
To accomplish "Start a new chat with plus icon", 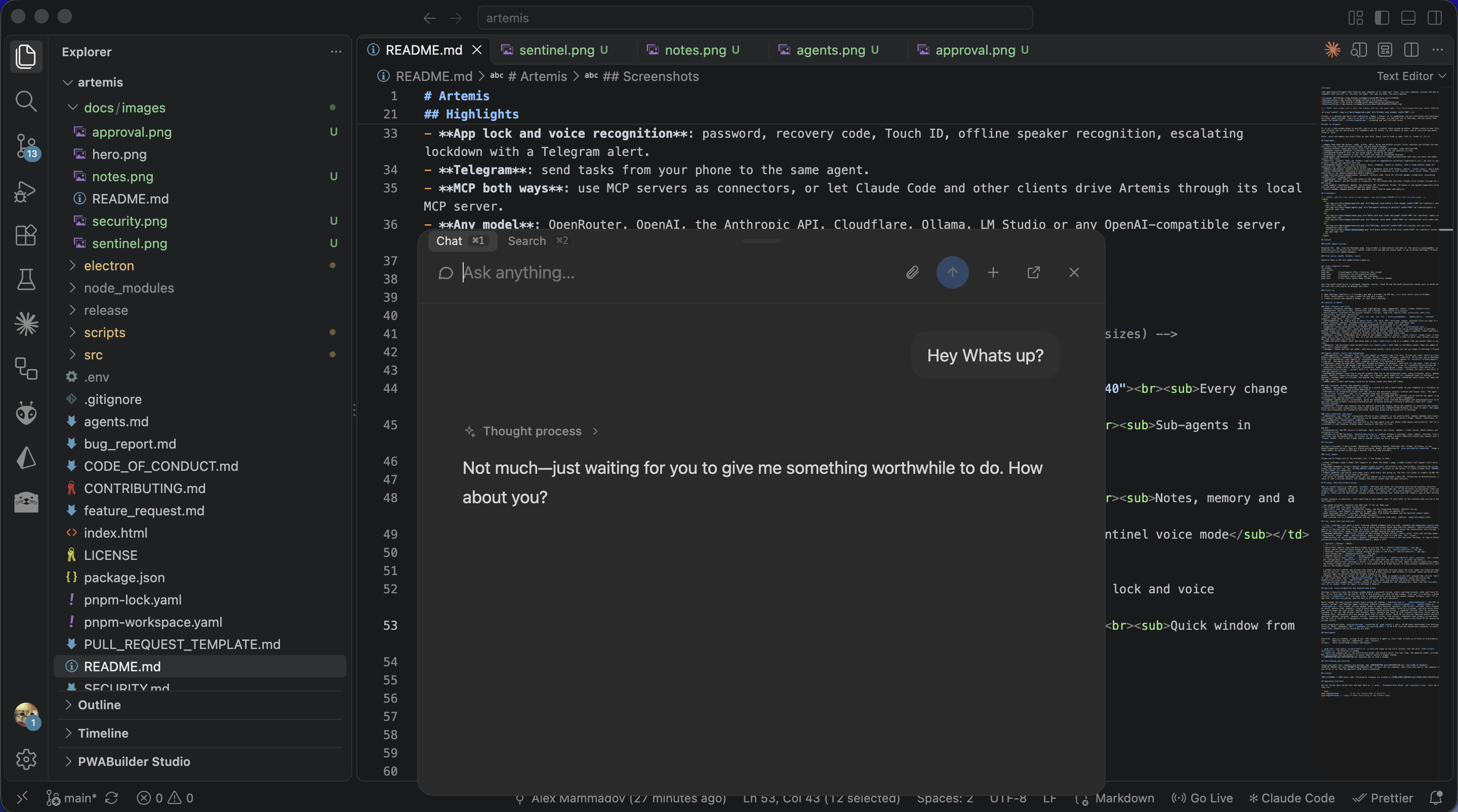I will tap(993, 273).
